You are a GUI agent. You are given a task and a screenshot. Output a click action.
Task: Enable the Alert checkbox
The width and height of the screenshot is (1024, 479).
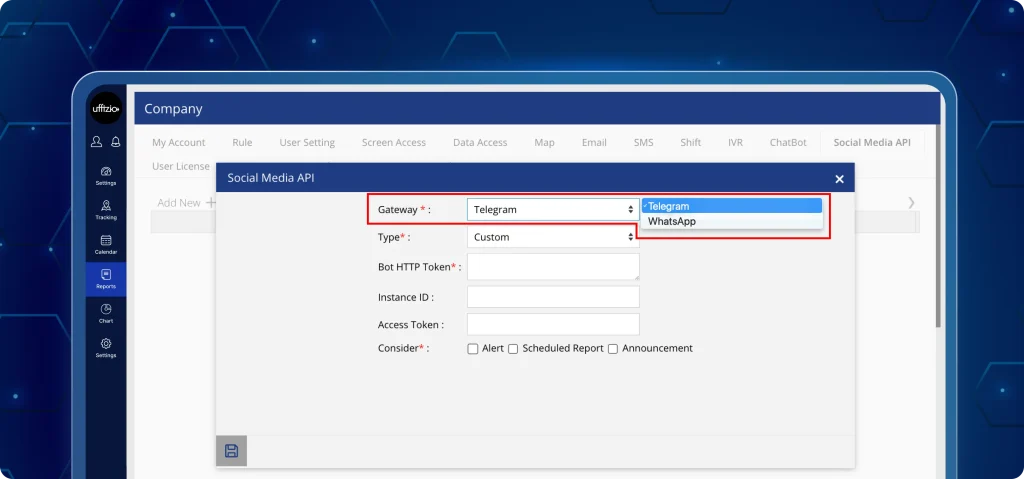coord(473,349)
